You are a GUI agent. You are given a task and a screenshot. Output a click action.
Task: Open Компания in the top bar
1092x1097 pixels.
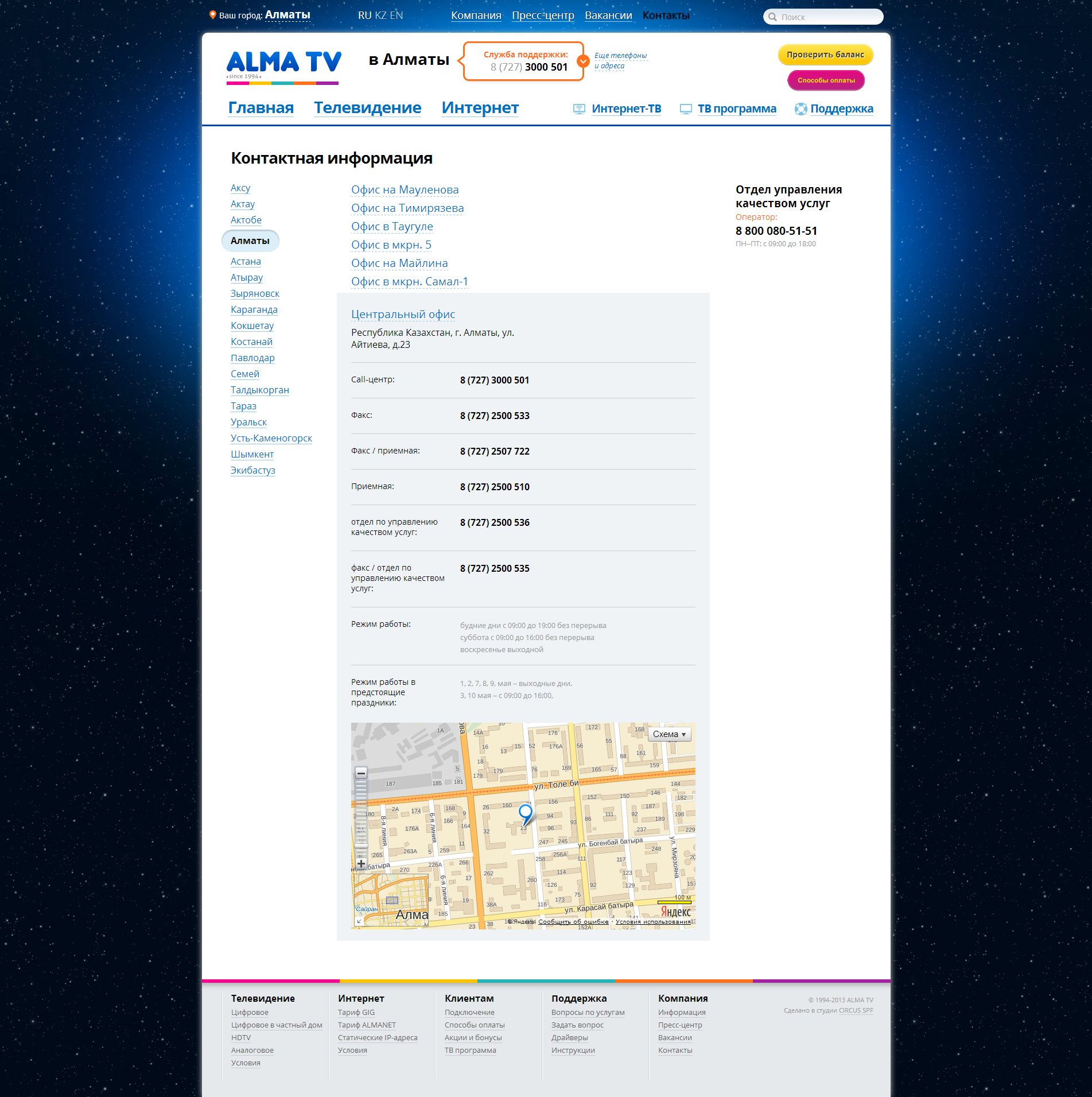tap(476, 15)
